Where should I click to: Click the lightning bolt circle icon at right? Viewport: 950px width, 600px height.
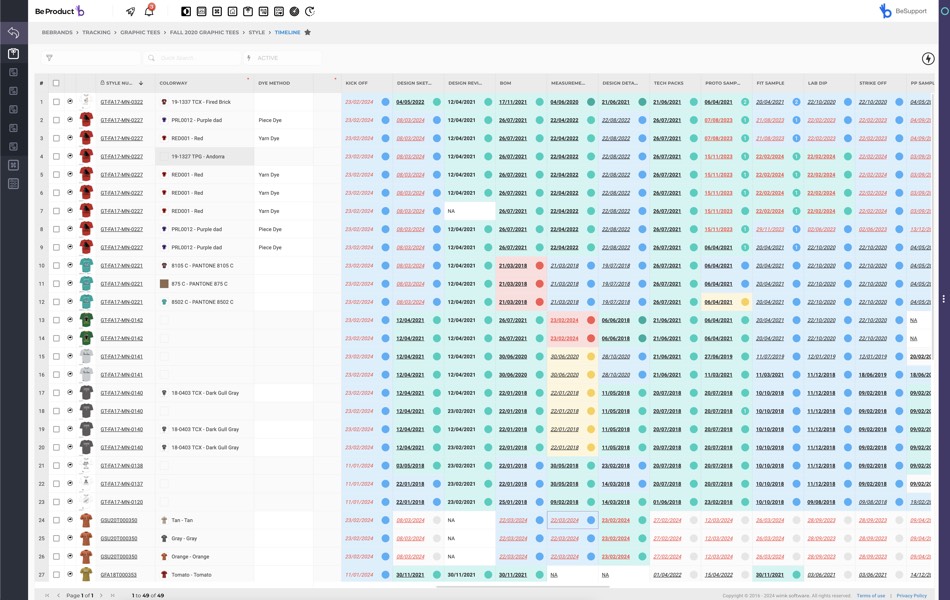pos(928,58)
